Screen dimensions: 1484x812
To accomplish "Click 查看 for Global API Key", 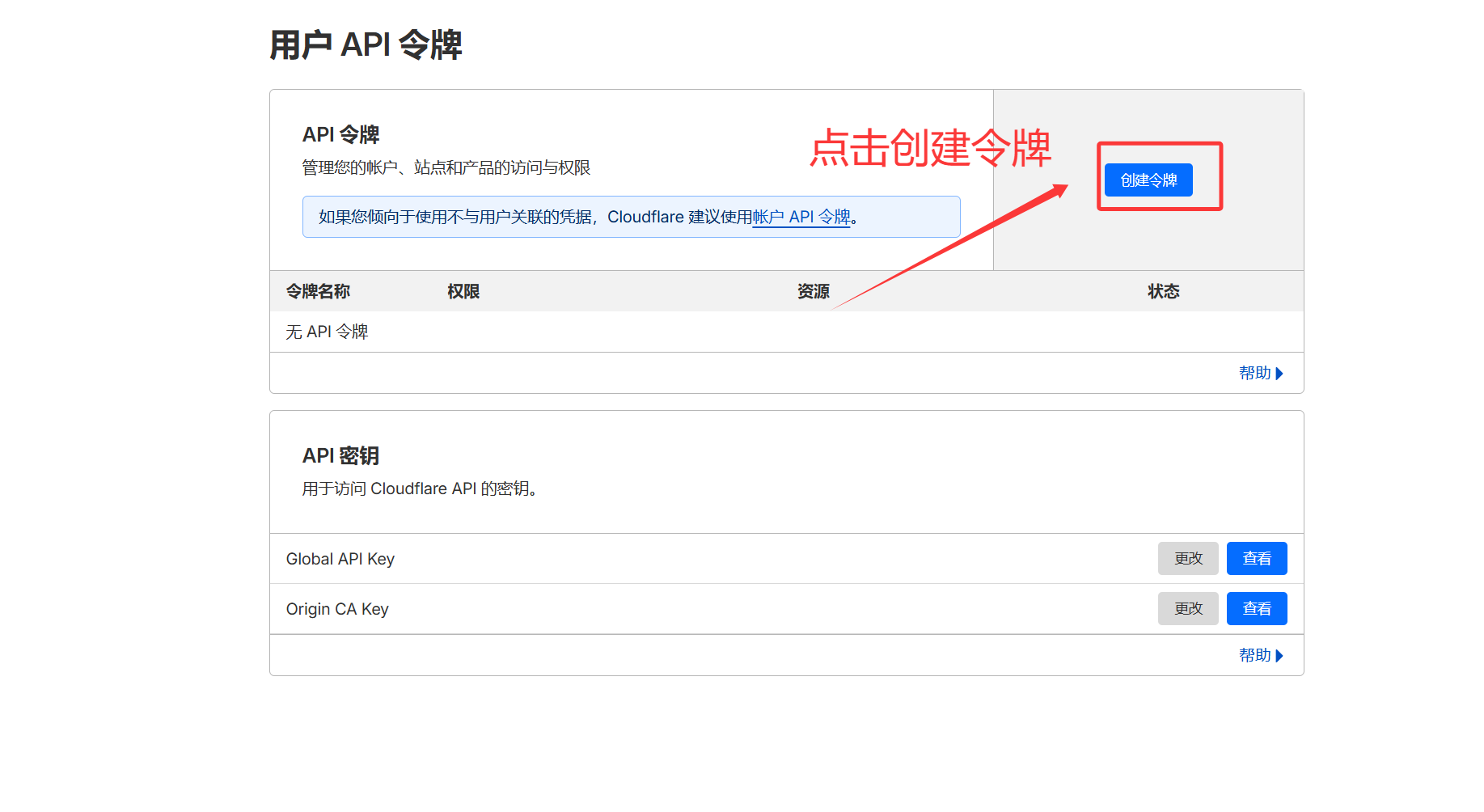I will [x=1256, y=559].
